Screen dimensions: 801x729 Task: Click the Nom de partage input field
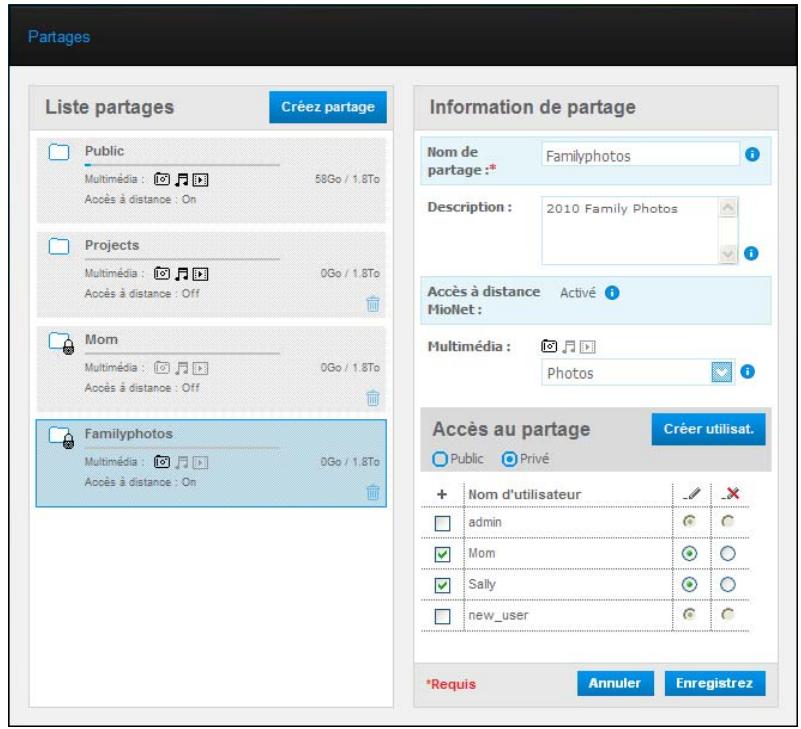click(641, 154)
